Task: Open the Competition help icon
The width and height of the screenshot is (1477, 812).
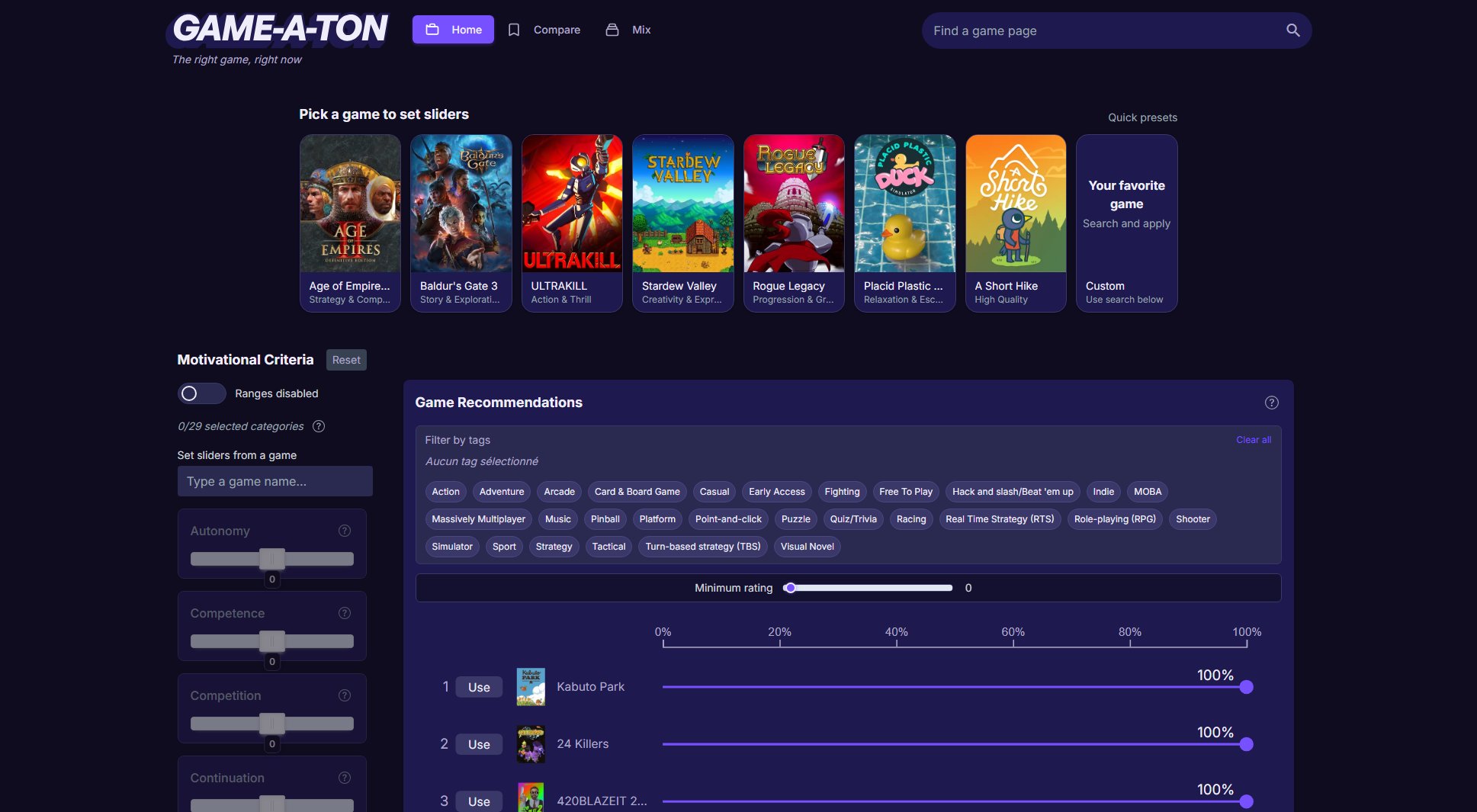Action: tap(345, 695)
